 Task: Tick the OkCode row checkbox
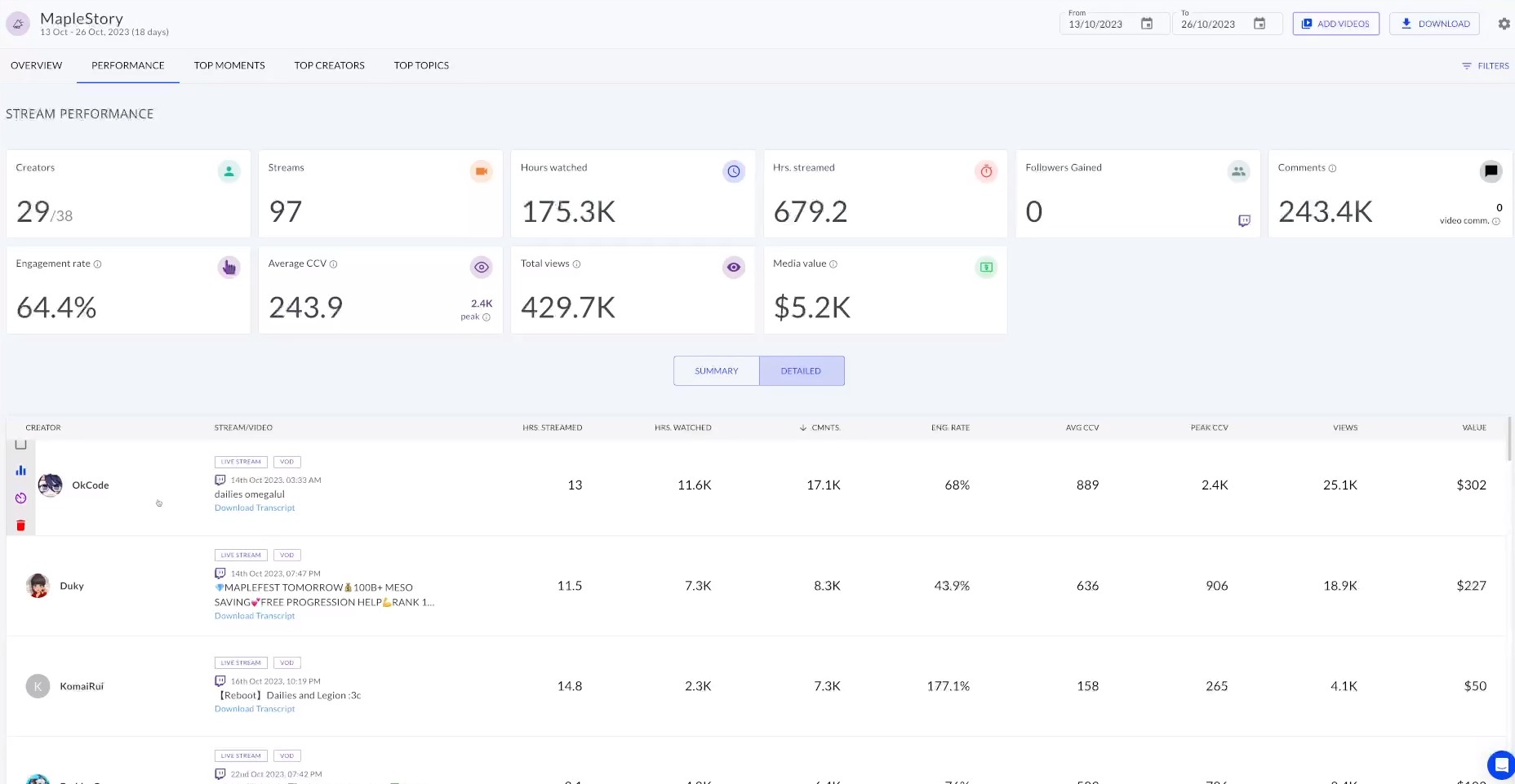(x=21, y=445)
